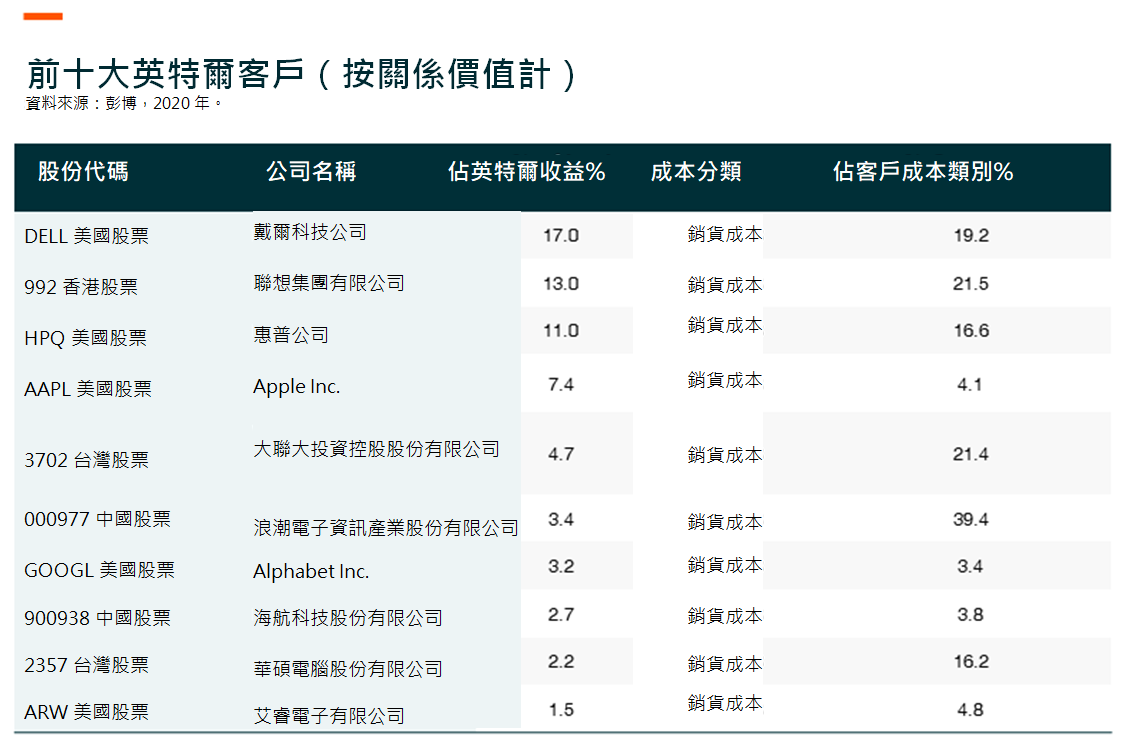Image resolution: width=1126 pixels, height=756 pixels.
Task: Select the cost share value 39.4
Action: tap(971, 520)
